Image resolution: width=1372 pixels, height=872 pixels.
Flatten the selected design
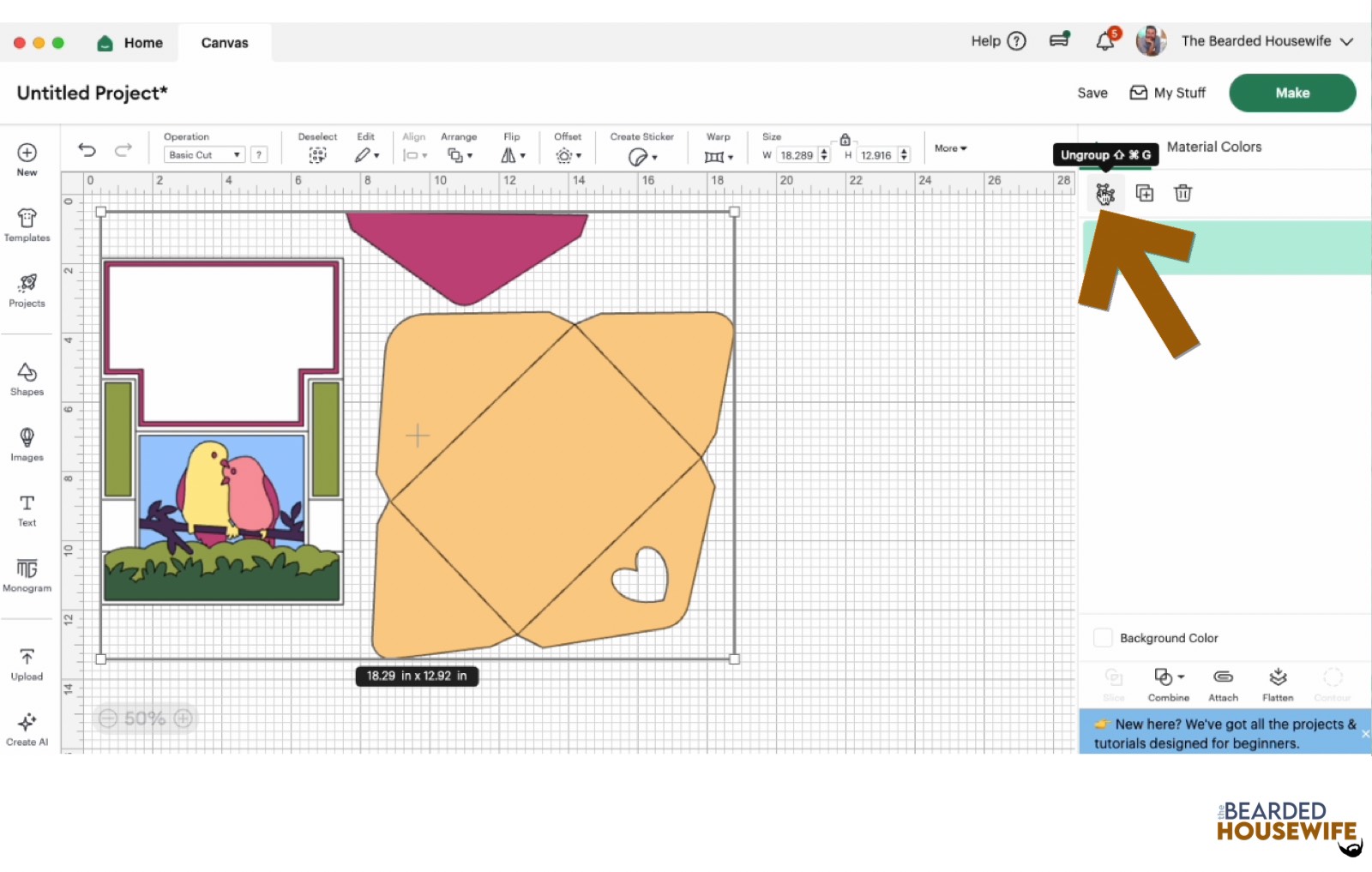click(1278, 683)
